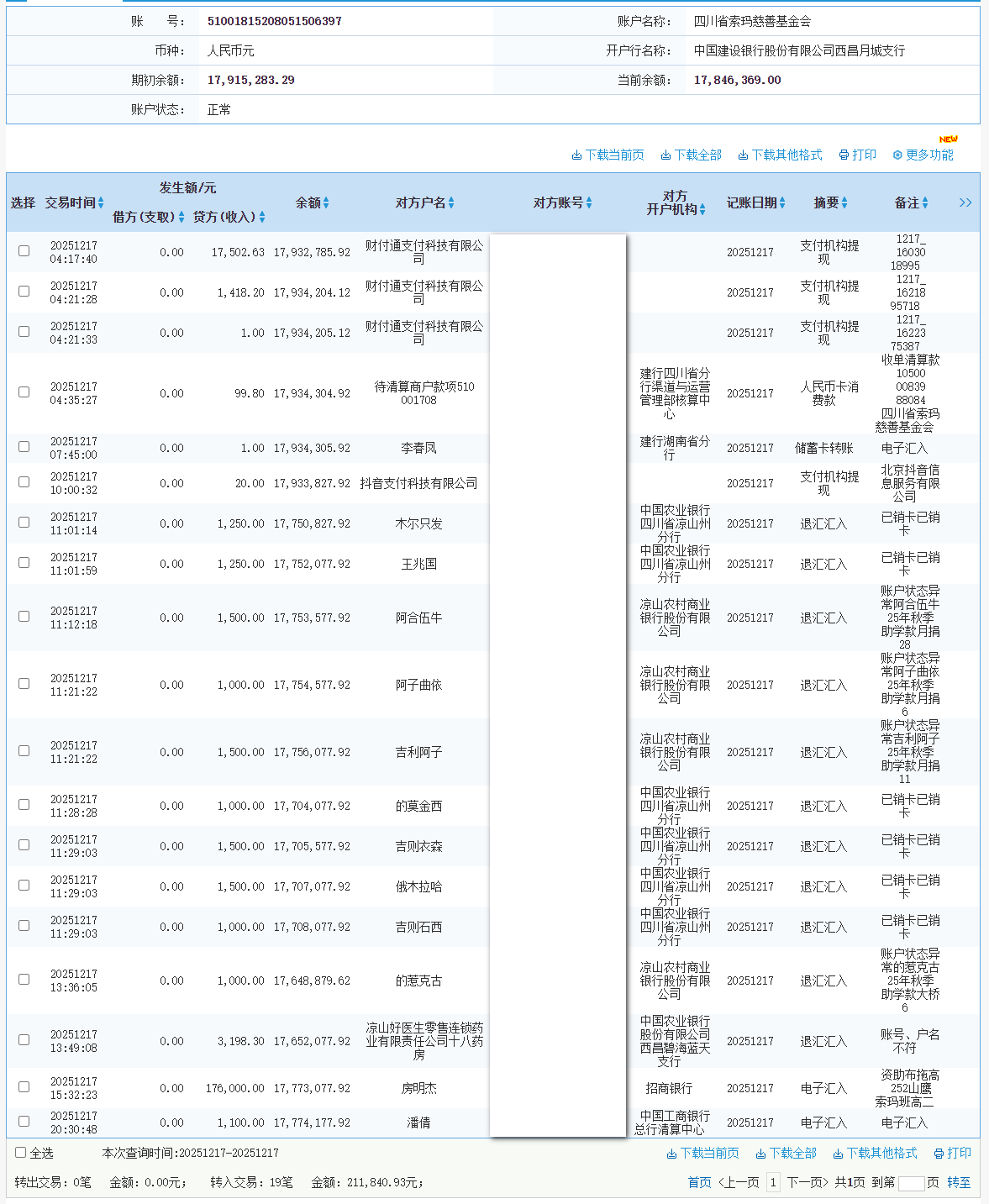Sort by counterparty name (对方户名)
989x1204 pixels.
tap(451, 202)
